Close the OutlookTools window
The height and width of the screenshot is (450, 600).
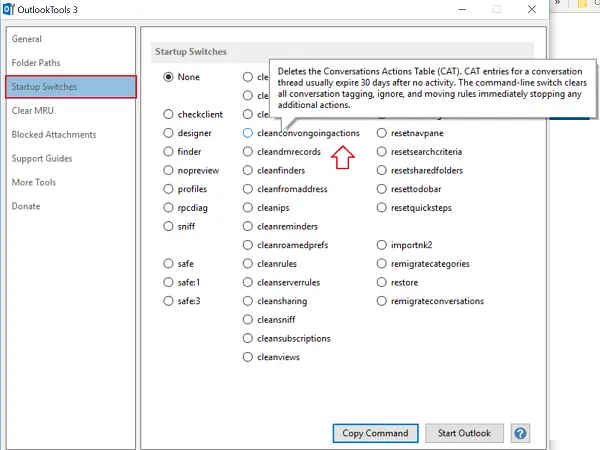point(532,9)
